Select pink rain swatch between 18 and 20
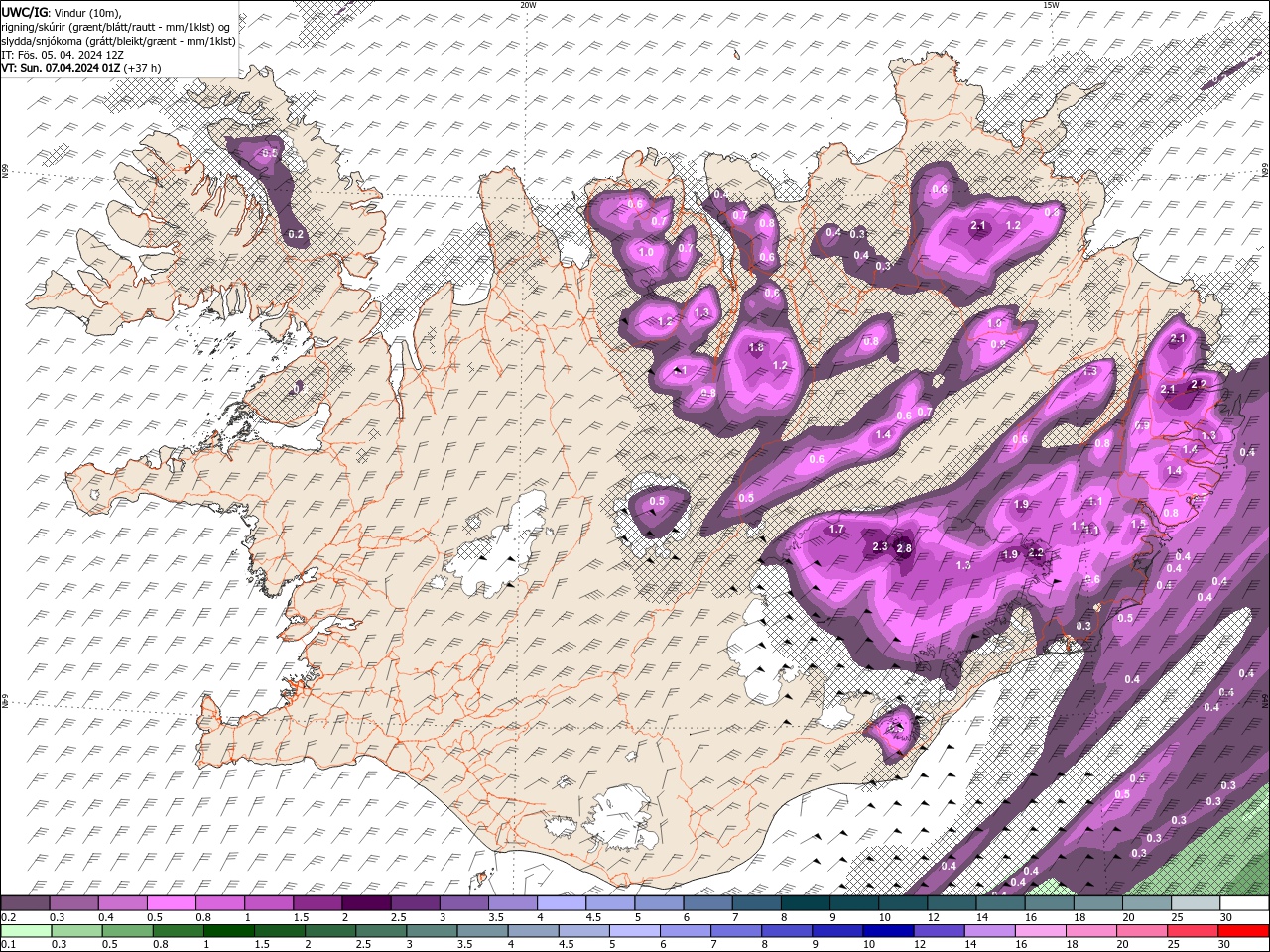Screen dimensions: 1270x952 1089,931
